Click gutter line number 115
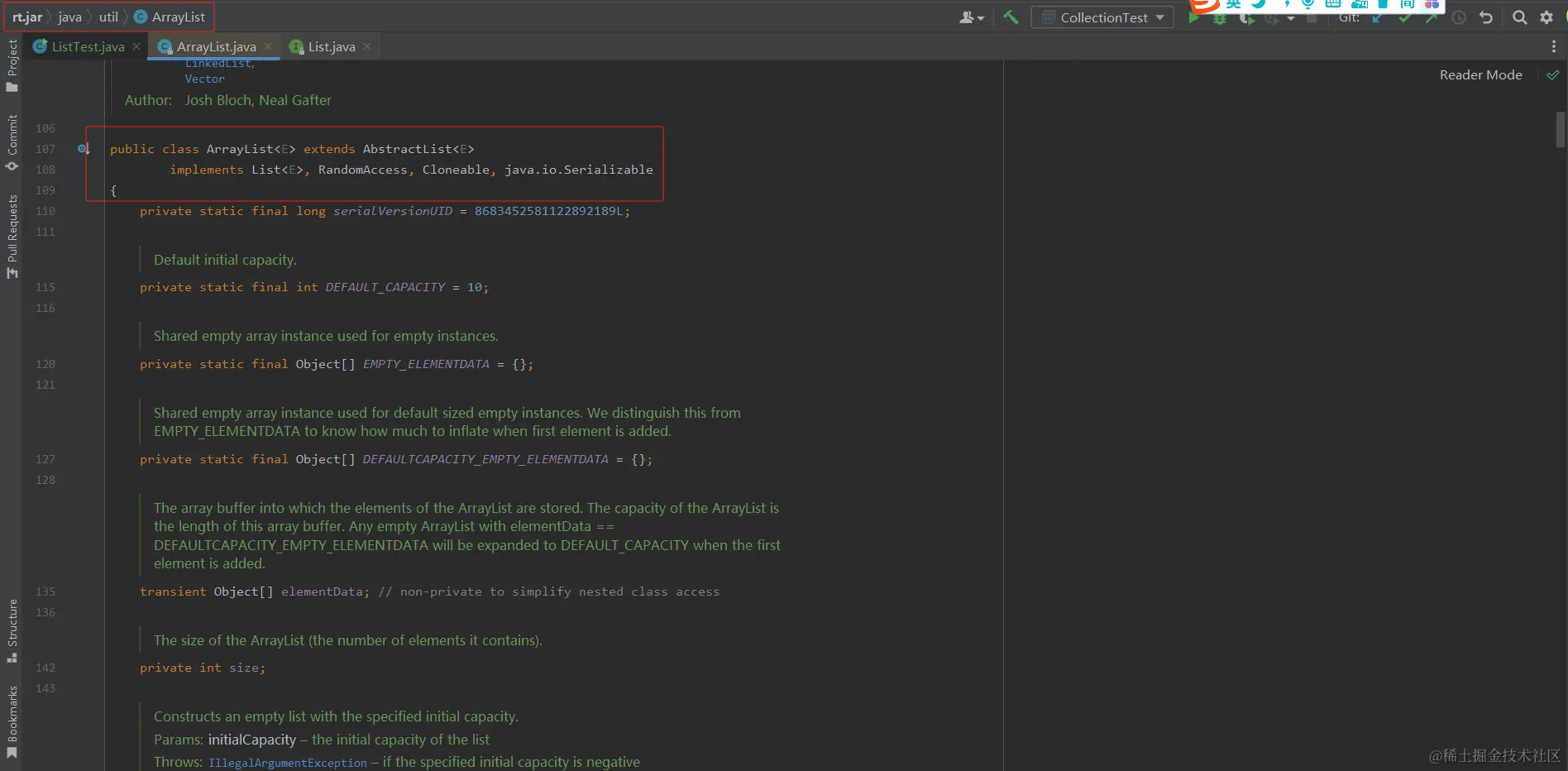This screenshot has height=771, width=1568. 45,288
